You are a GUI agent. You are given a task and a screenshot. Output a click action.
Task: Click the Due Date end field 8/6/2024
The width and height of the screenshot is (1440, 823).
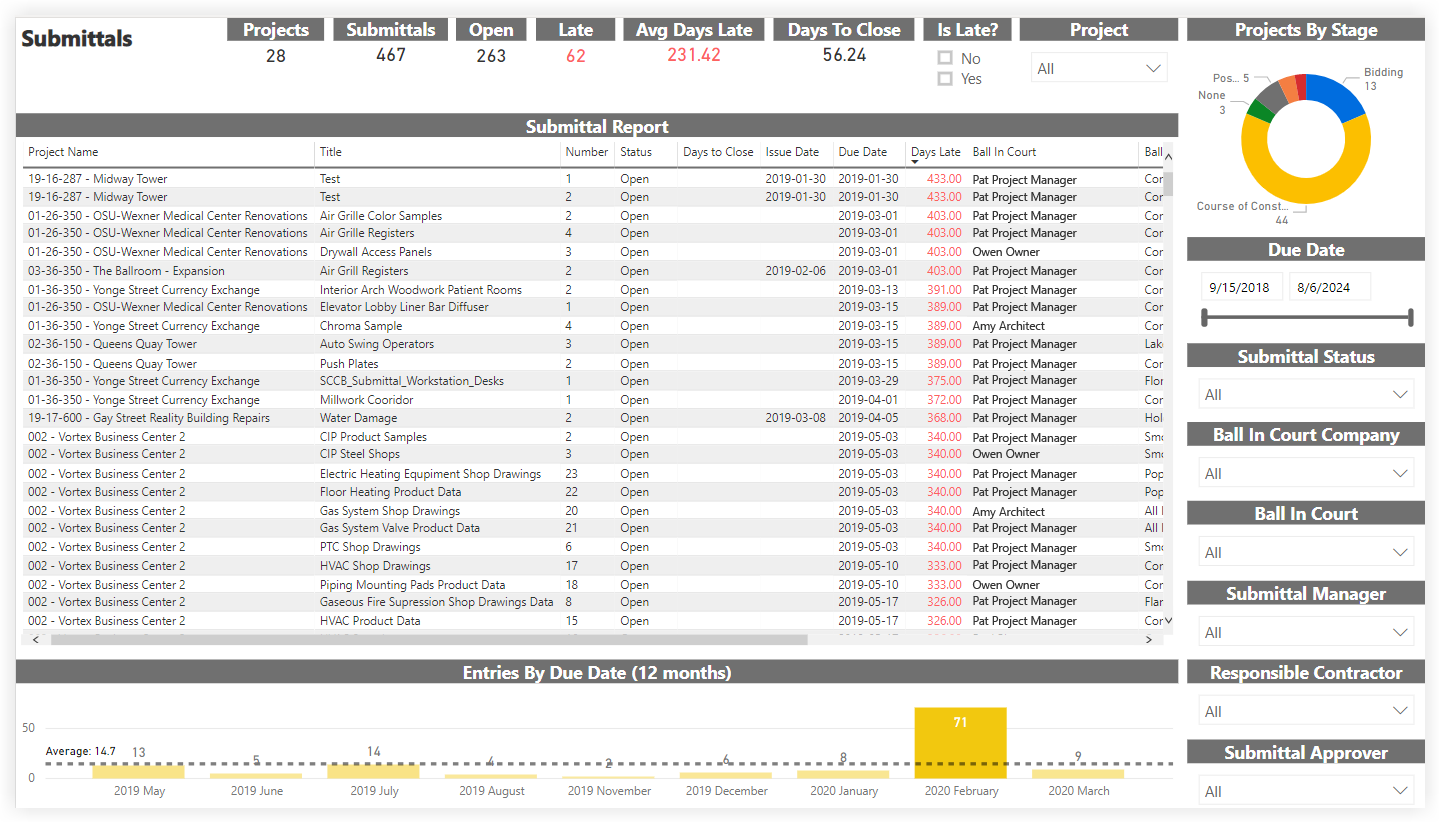(1329, 287)
